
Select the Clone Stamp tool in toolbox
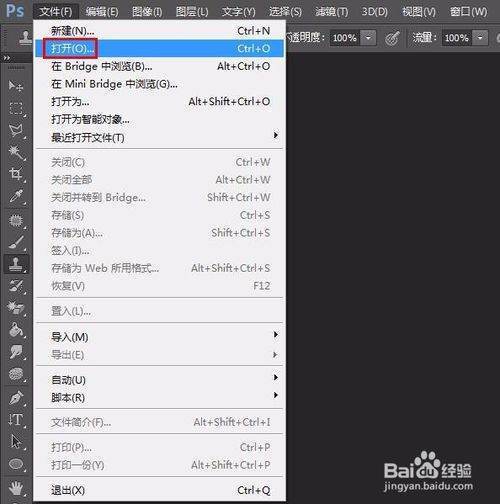(16, 264)
